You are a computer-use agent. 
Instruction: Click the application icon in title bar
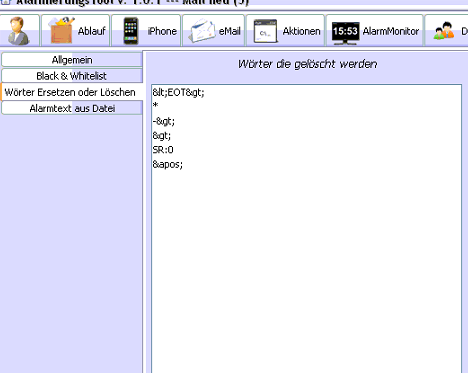(5, 2)
